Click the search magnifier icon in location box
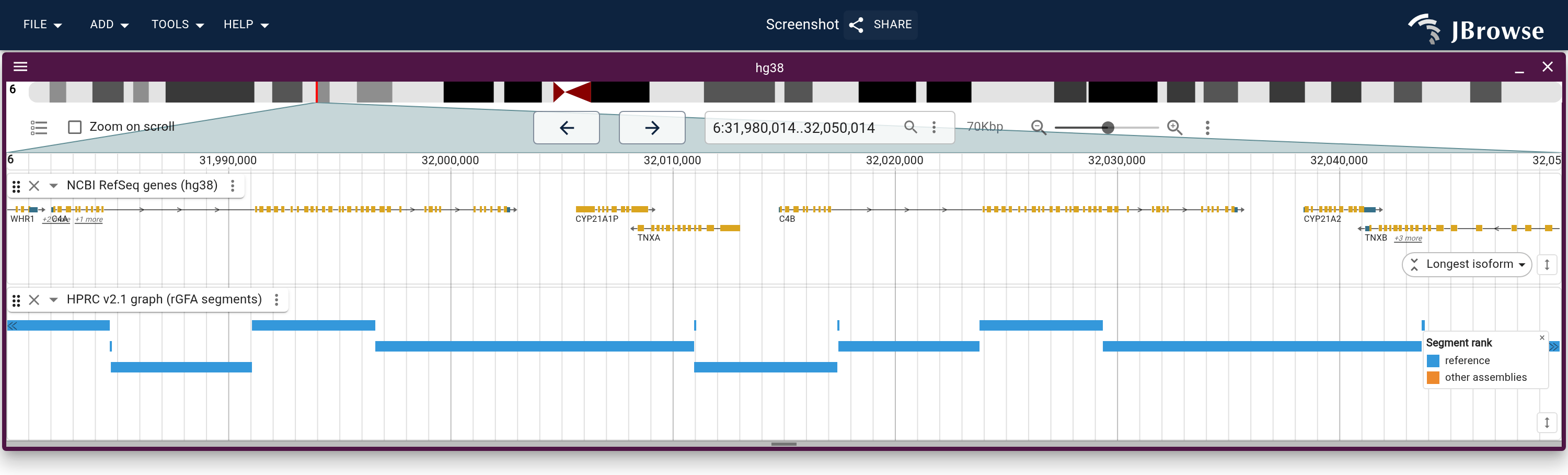Viewport: 1568px width, 475px height. coord(910,127)
